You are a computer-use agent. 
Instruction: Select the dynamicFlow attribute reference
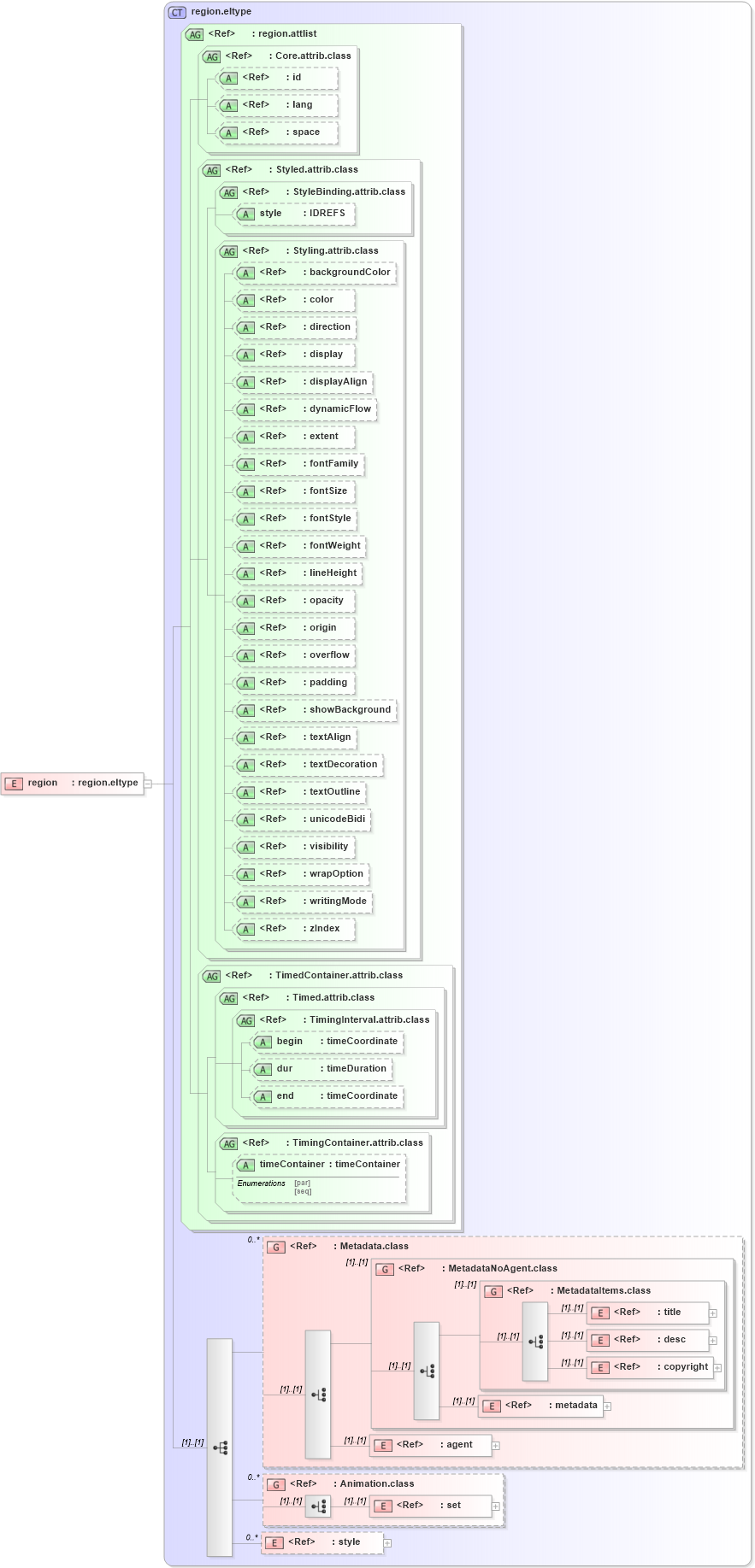[x=306, y=409]
